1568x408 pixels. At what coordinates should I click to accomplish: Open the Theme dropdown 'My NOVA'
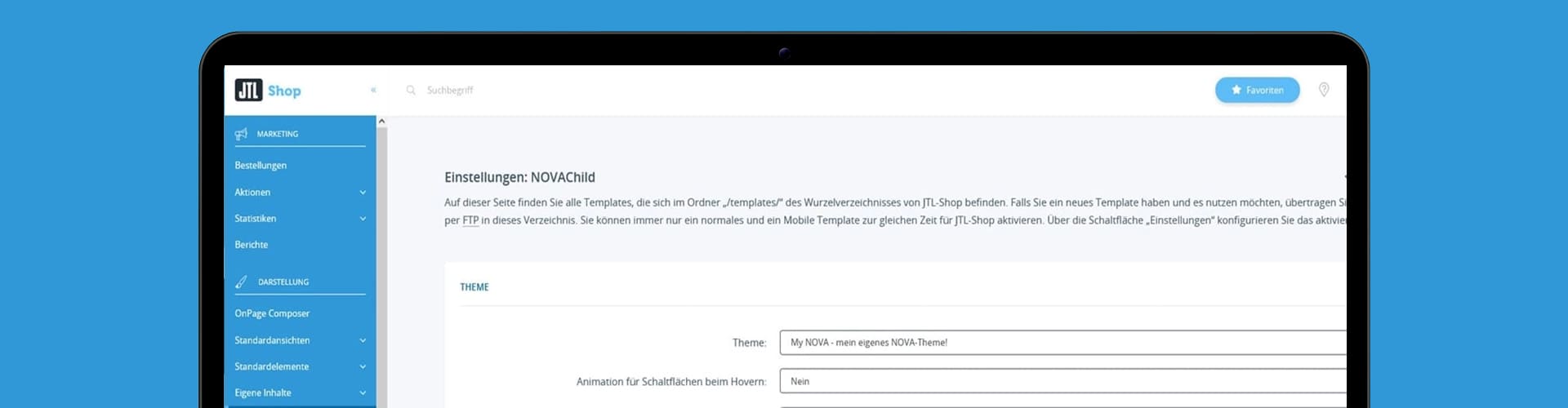[1062, 343]
